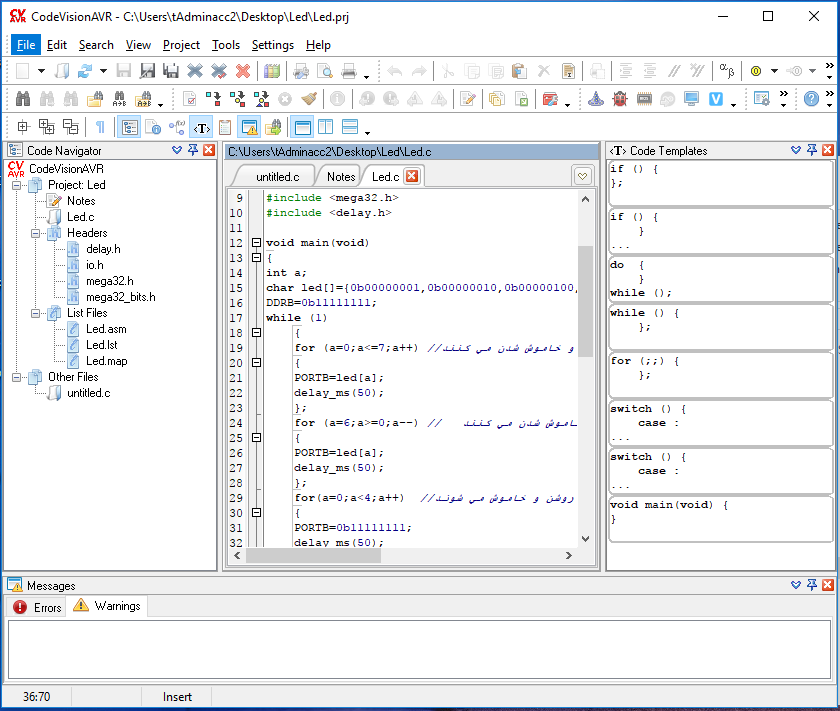Viewport: 840px width, 711px height.
Task: Open the File menu
Action: click(x=26, y=45)
